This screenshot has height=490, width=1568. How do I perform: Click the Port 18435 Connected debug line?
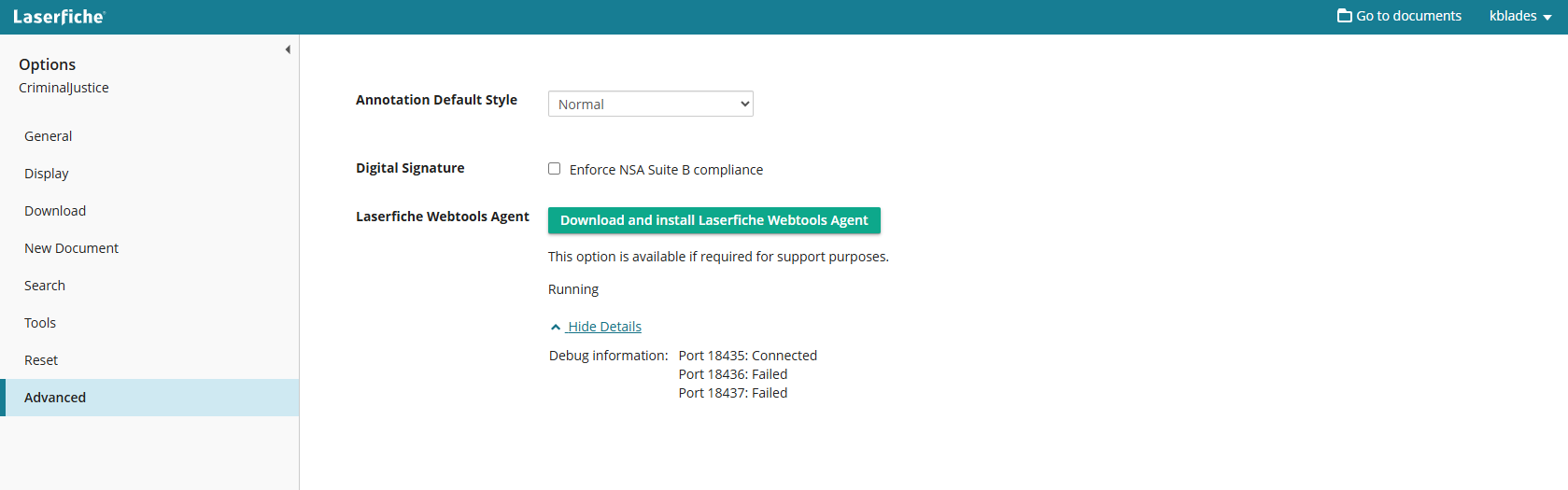pos(747,356)
